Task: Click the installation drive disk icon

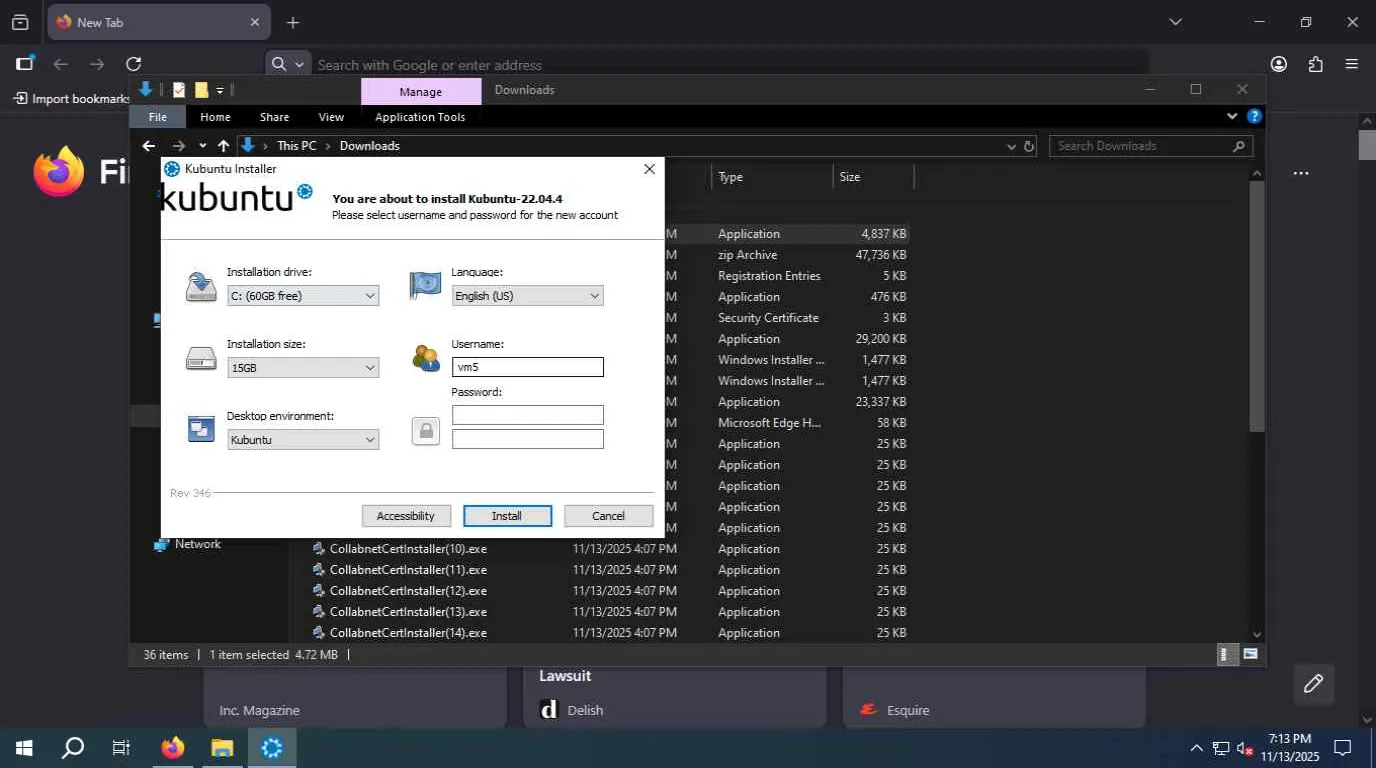Action: click(x=201, y=286)
